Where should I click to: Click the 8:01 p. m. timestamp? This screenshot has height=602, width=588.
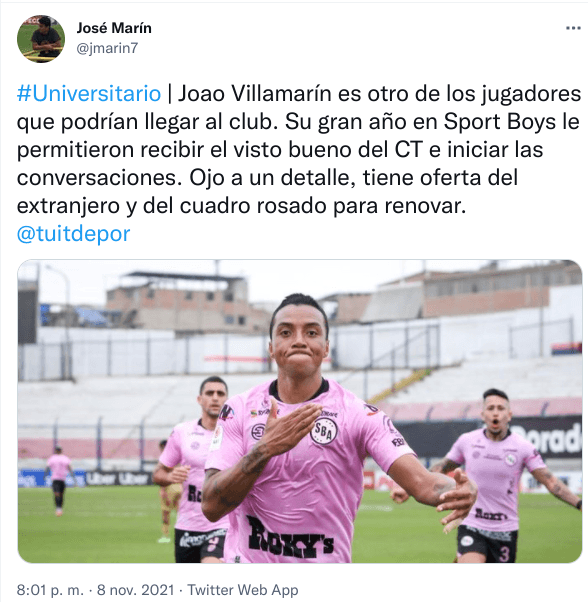[x=50, y=590]
